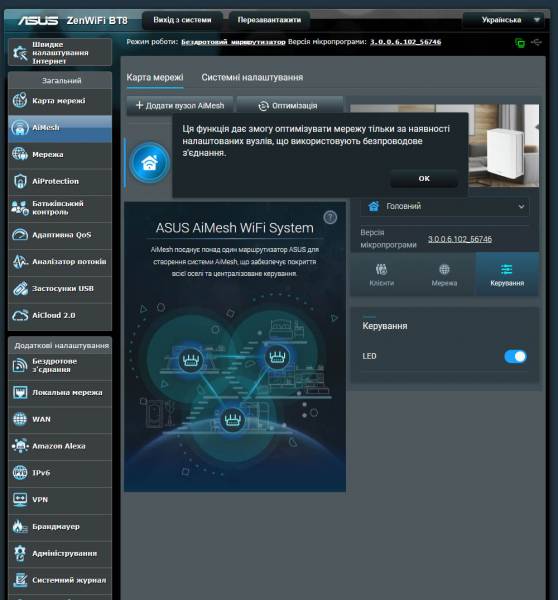Confirm the dialog with OK

(x=424, y=179)
